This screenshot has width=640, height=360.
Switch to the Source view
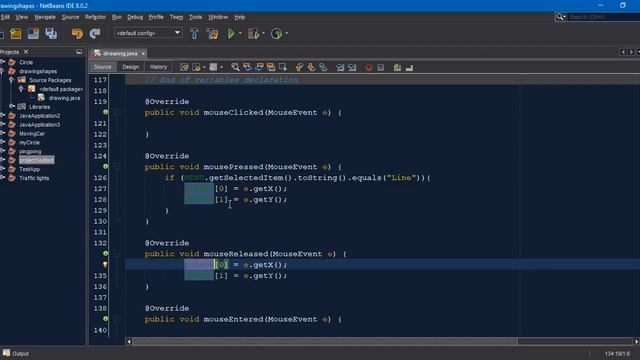tap(102, 67)
